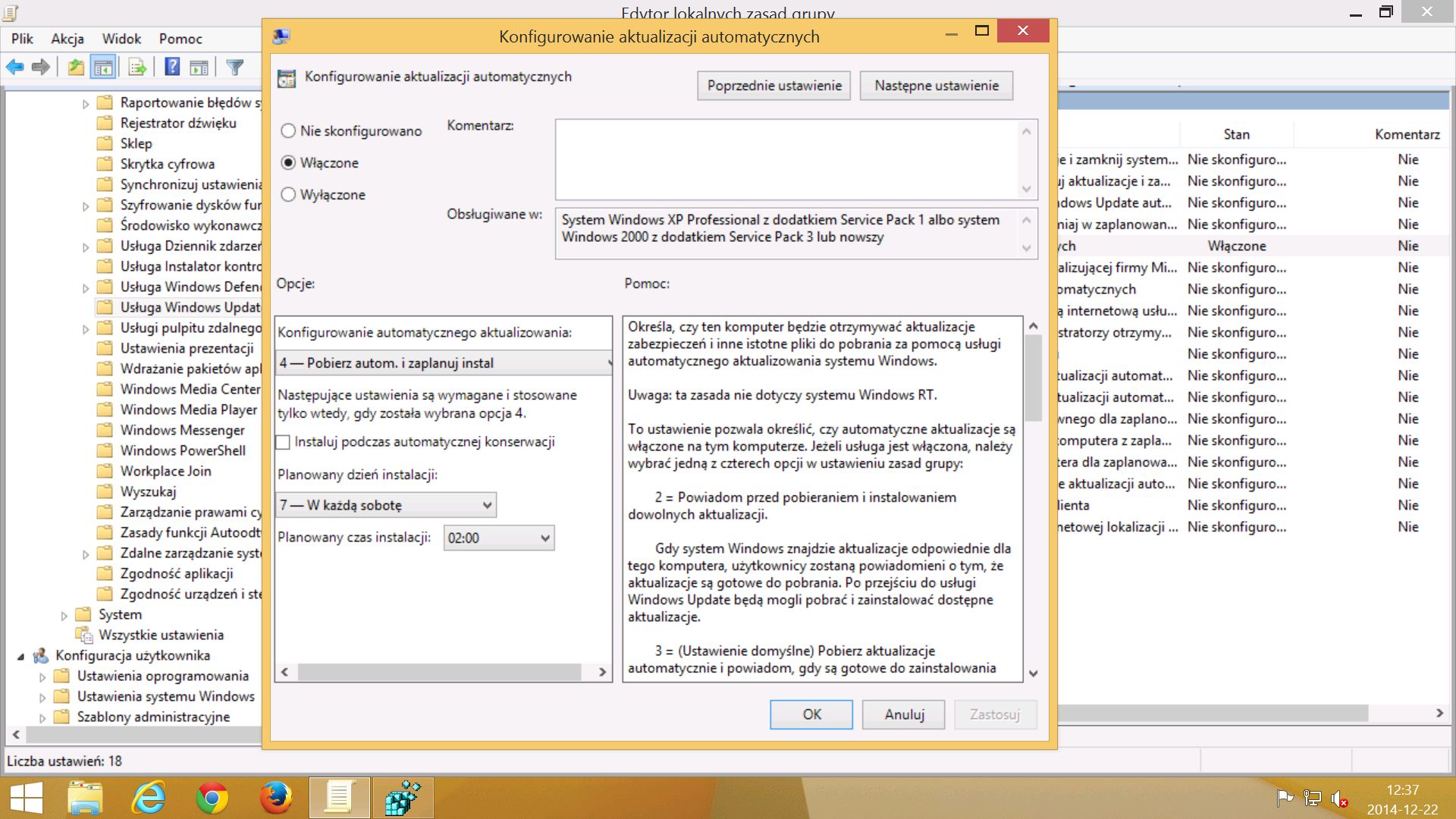Open the Akcja menu

tap(67, 39)
